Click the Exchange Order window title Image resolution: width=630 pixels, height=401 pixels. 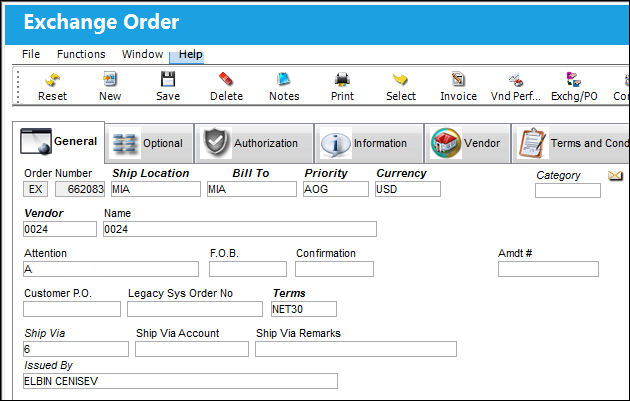point(101,22)
